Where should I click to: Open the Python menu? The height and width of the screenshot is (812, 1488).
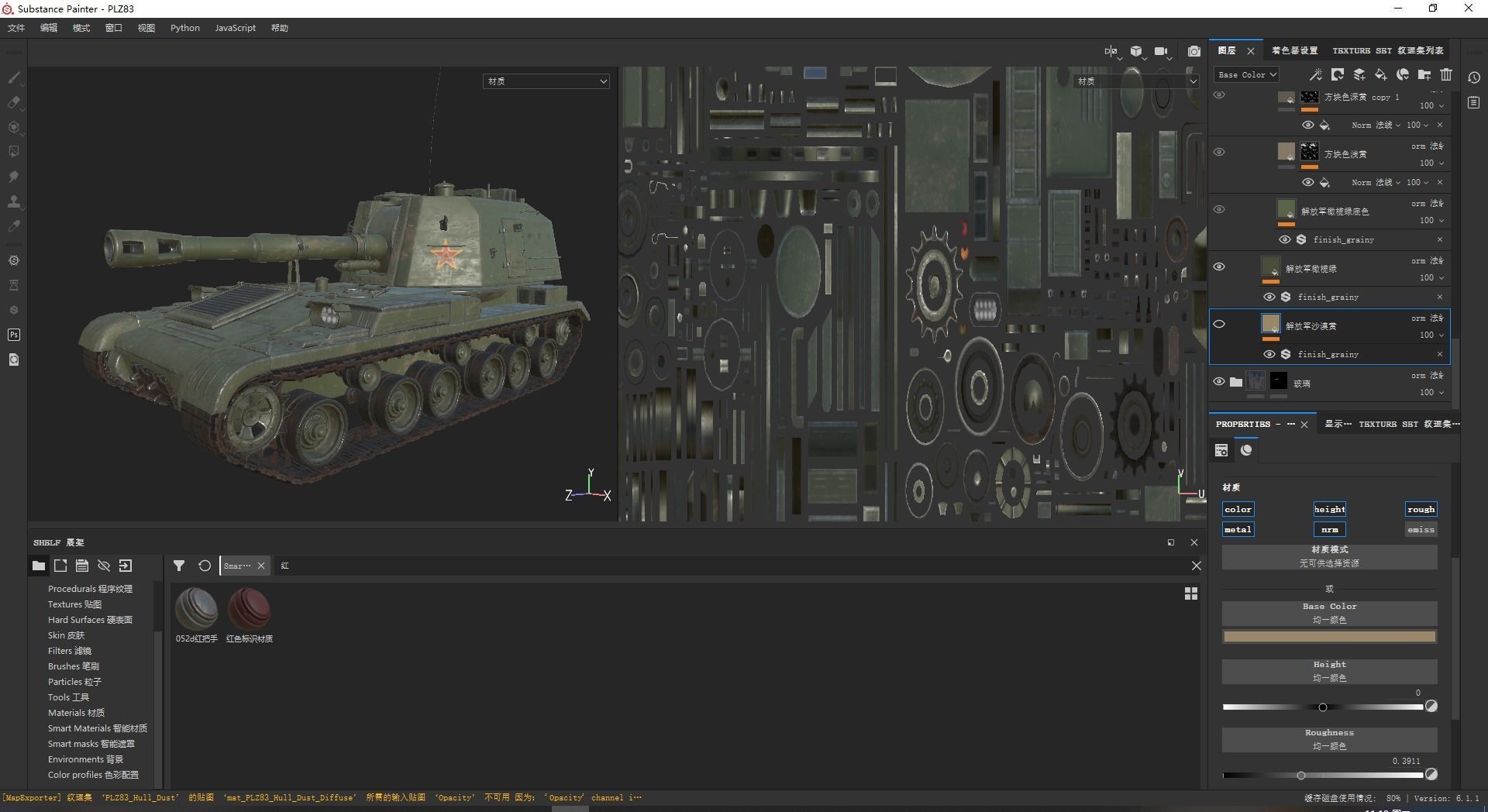point(185,28)
